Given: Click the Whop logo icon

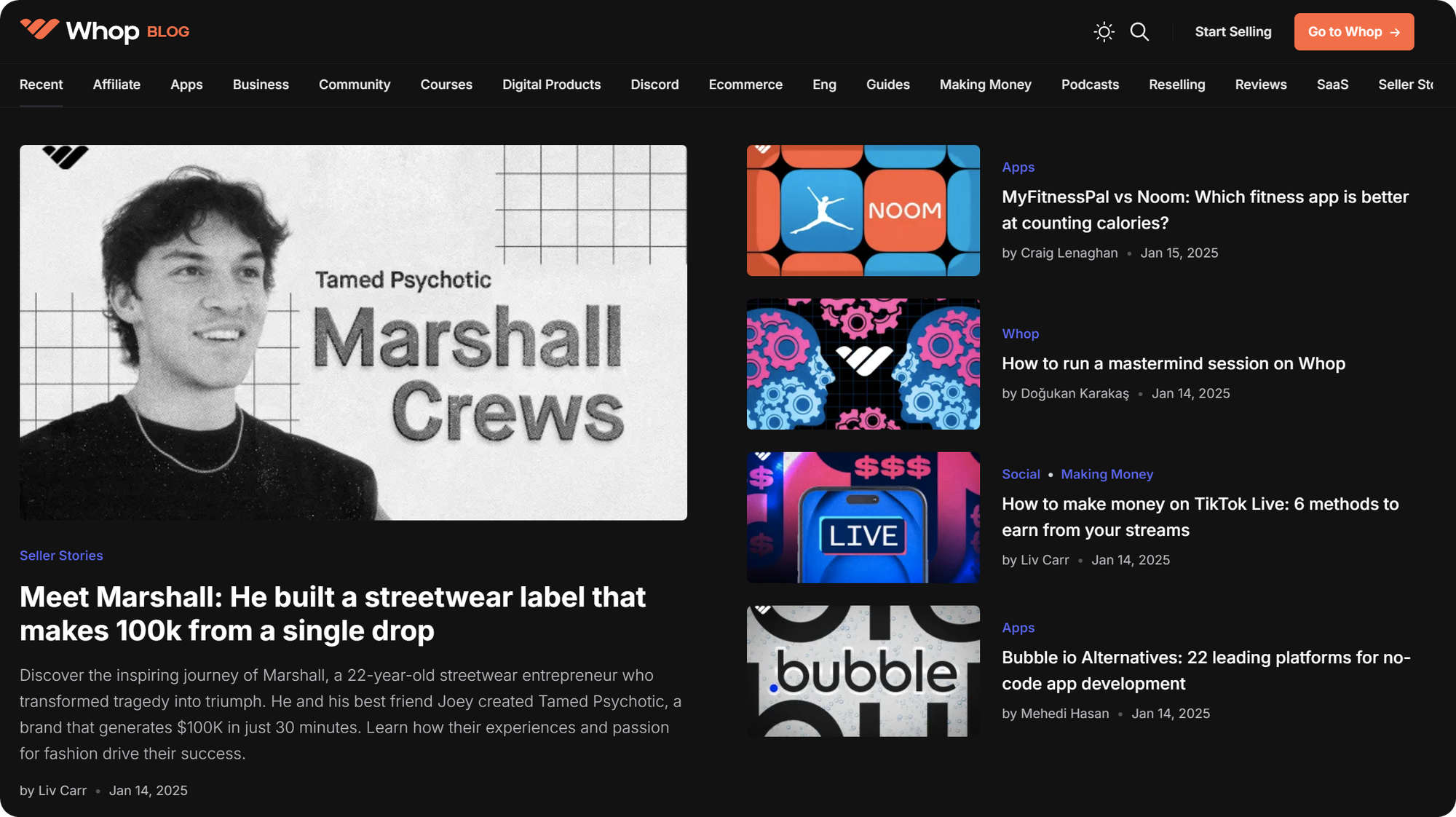Looking at the screenshot, I should (x=39, y=30).
